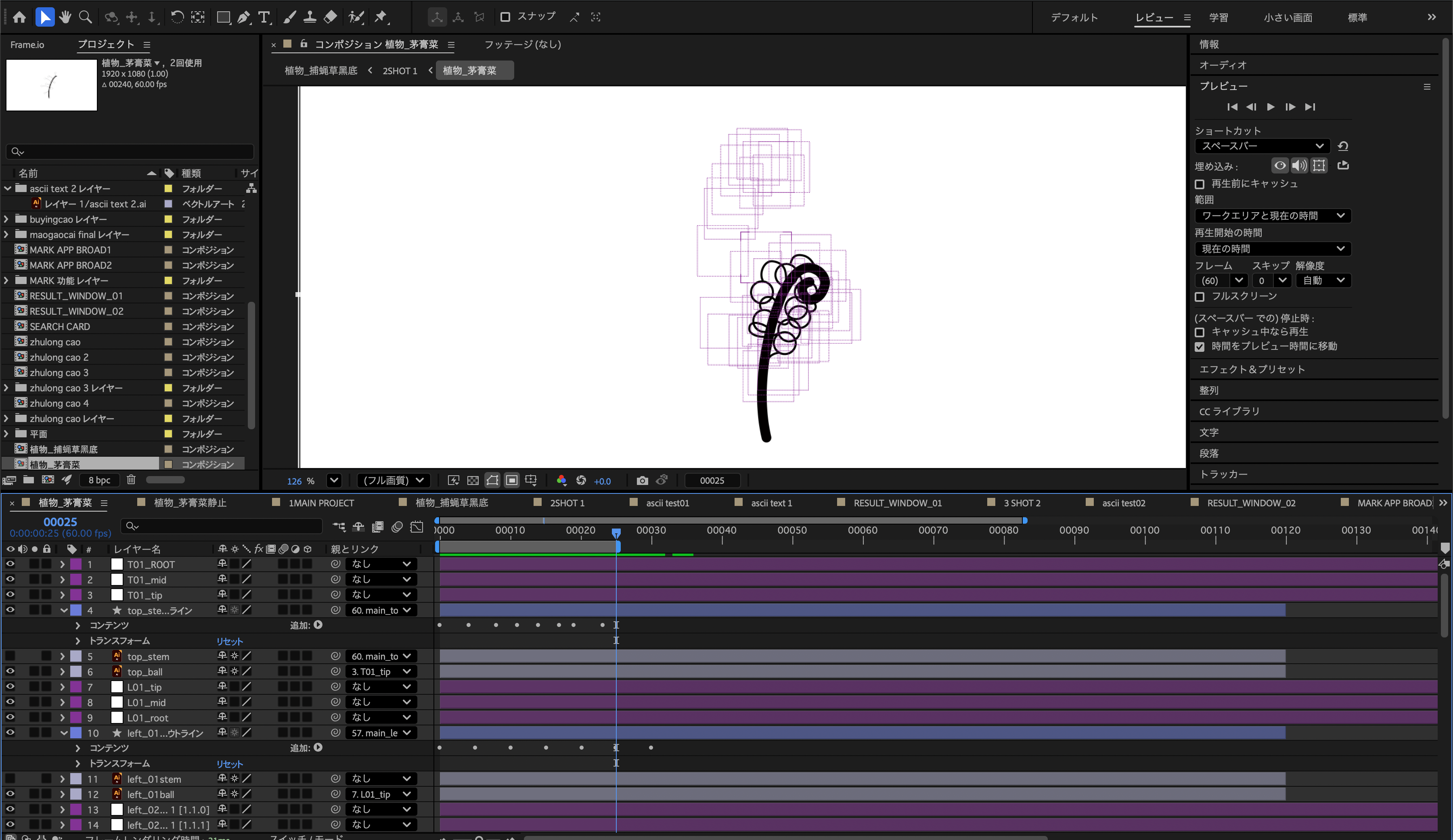Viewport: 1453px width, 840px height.
Task: Enable フルスクリーン checkbox
Action: [x=1200, y=296]
